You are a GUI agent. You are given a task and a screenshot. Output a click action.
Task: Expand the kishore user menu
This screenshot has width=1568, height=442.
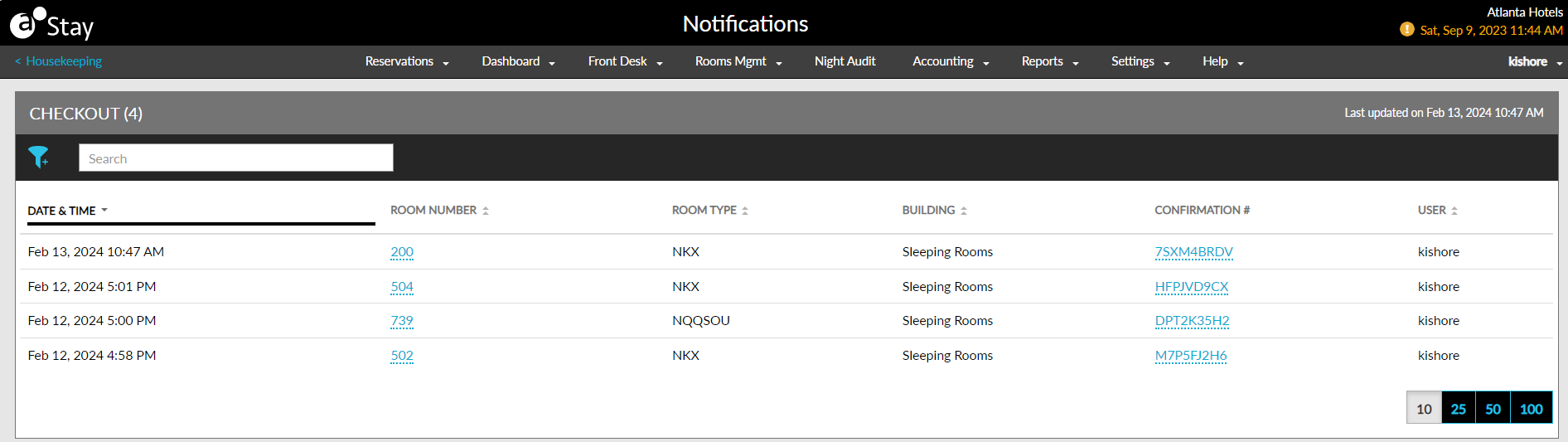(1534, 61)
